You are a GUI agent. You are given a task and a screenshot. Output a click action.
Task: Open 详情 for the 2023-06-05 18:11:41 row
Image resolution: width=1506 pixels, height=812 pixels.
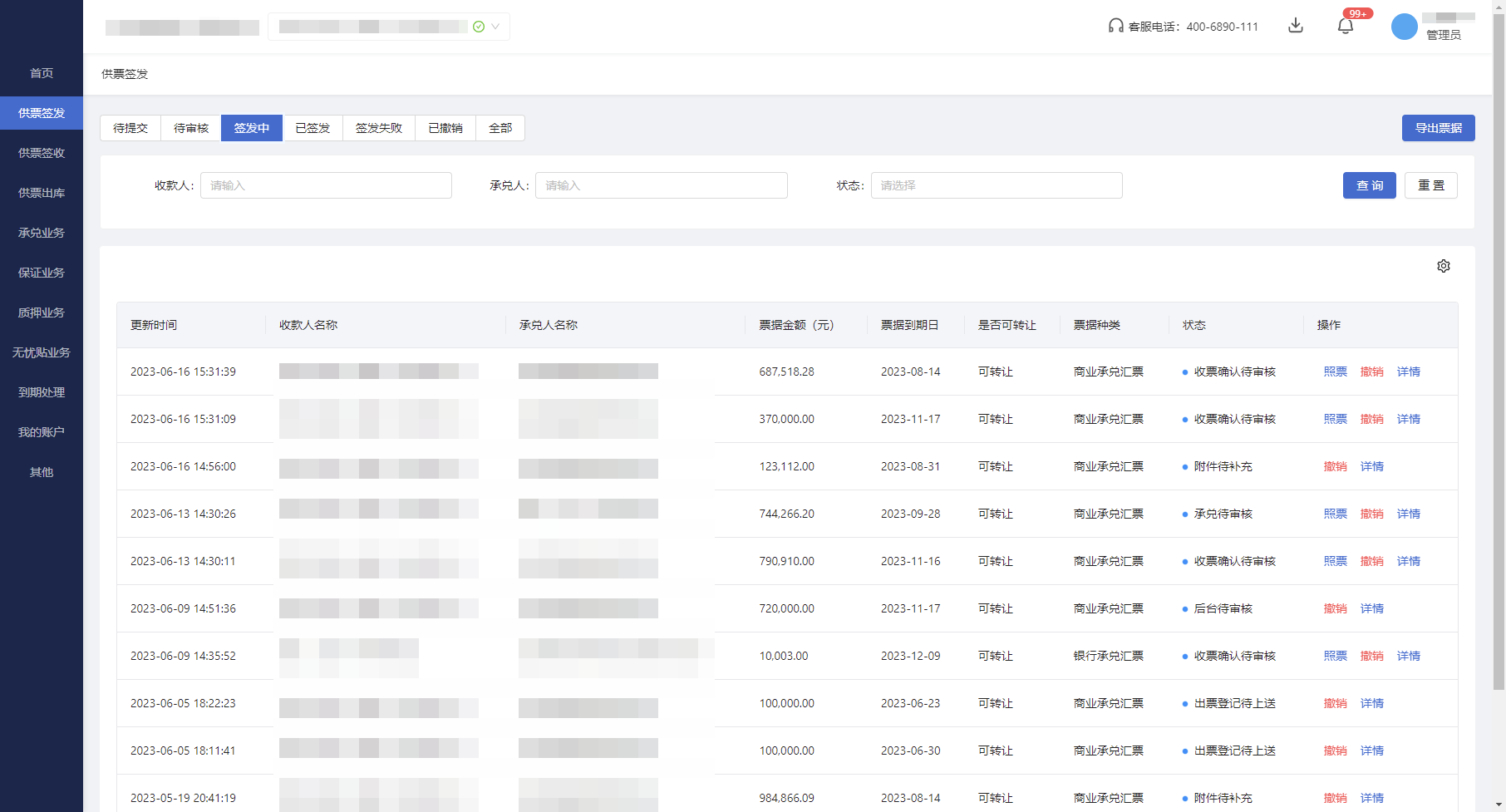coord(1372,750)
